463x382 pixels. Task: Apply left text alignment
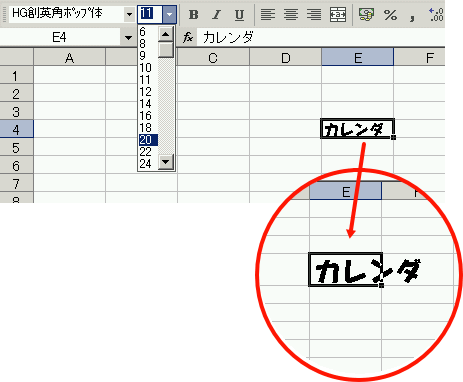click(x=268, y=15)
